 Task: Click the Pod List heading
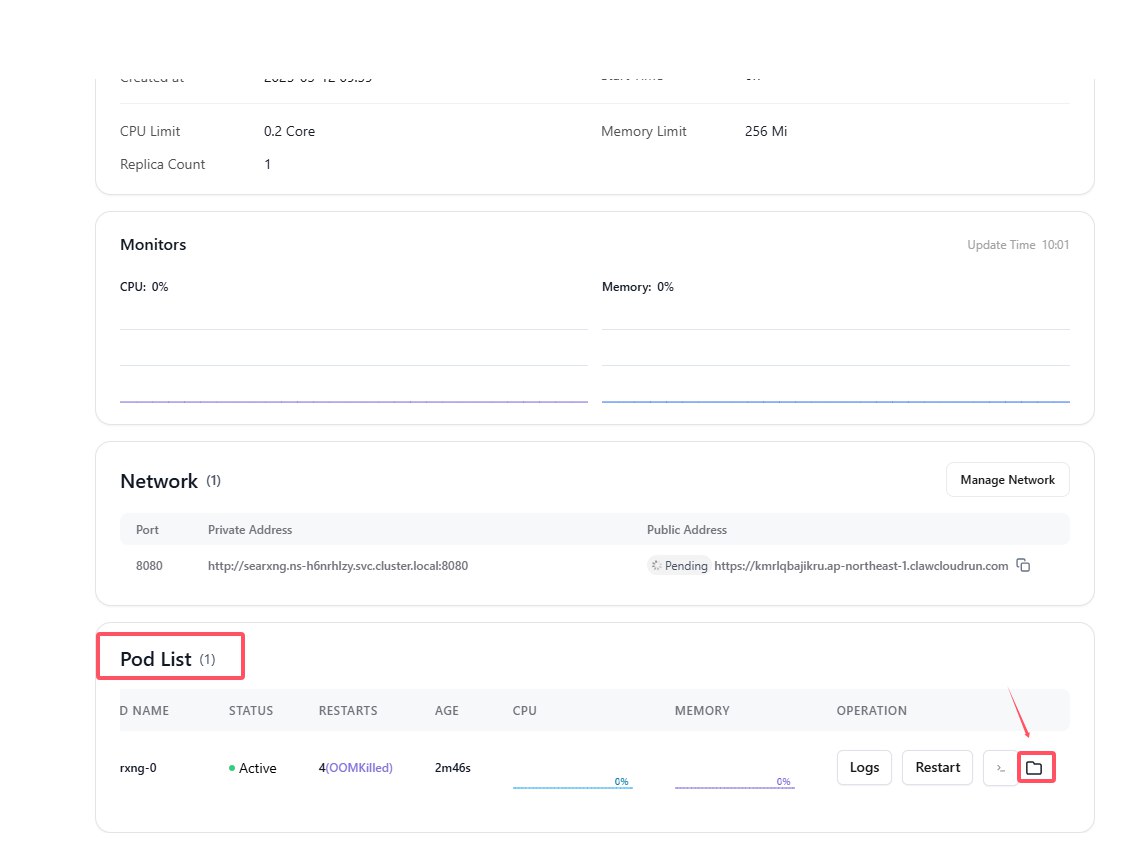point(156,659)
